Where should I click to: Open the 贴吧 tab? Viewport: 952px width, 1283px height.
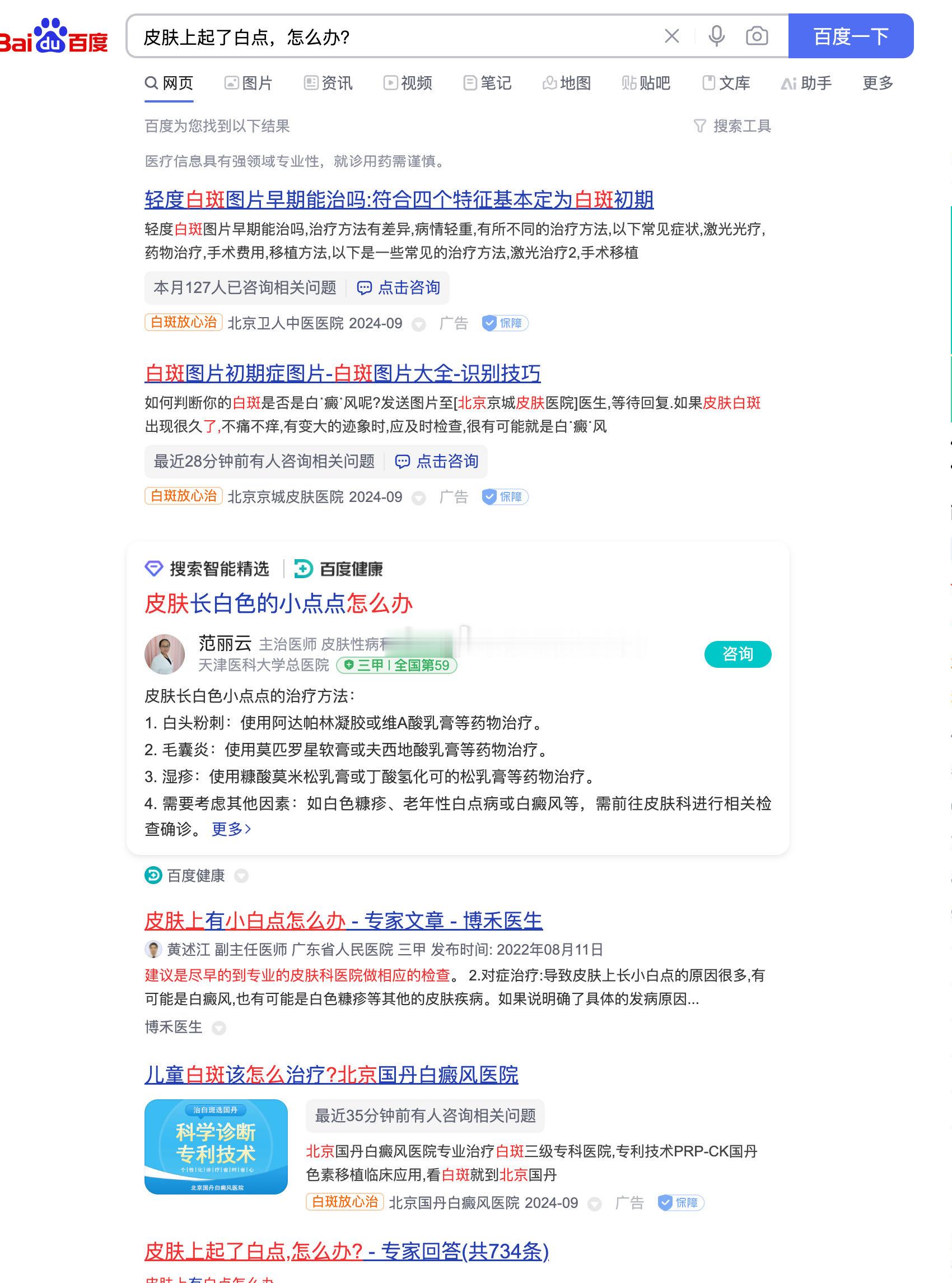(x=646, y=83)
